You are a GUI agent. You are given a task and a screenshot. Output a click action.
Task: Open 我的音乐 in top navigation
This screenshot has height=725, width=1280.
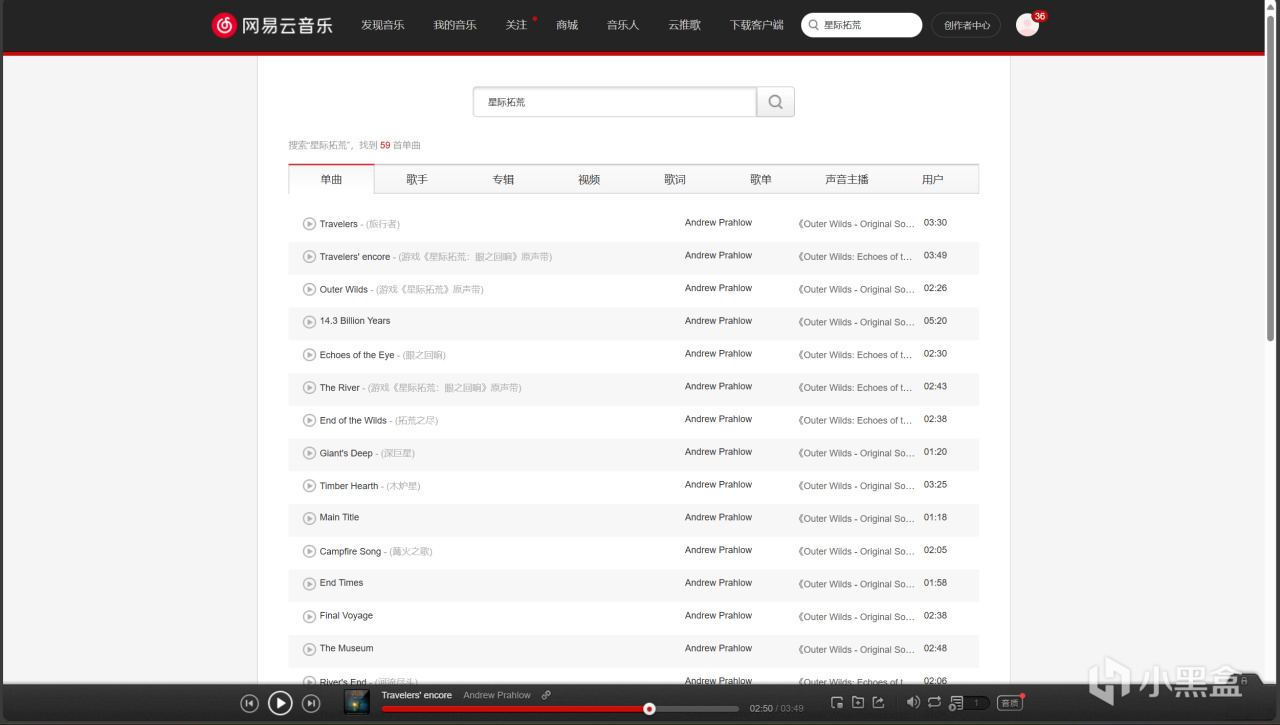(455, 25)
